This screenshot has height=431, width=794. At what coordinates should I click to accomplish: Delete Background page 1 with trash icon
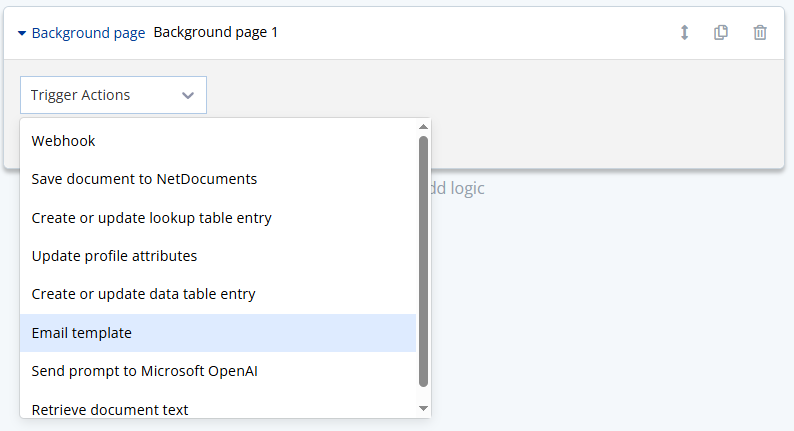[760, 32]
